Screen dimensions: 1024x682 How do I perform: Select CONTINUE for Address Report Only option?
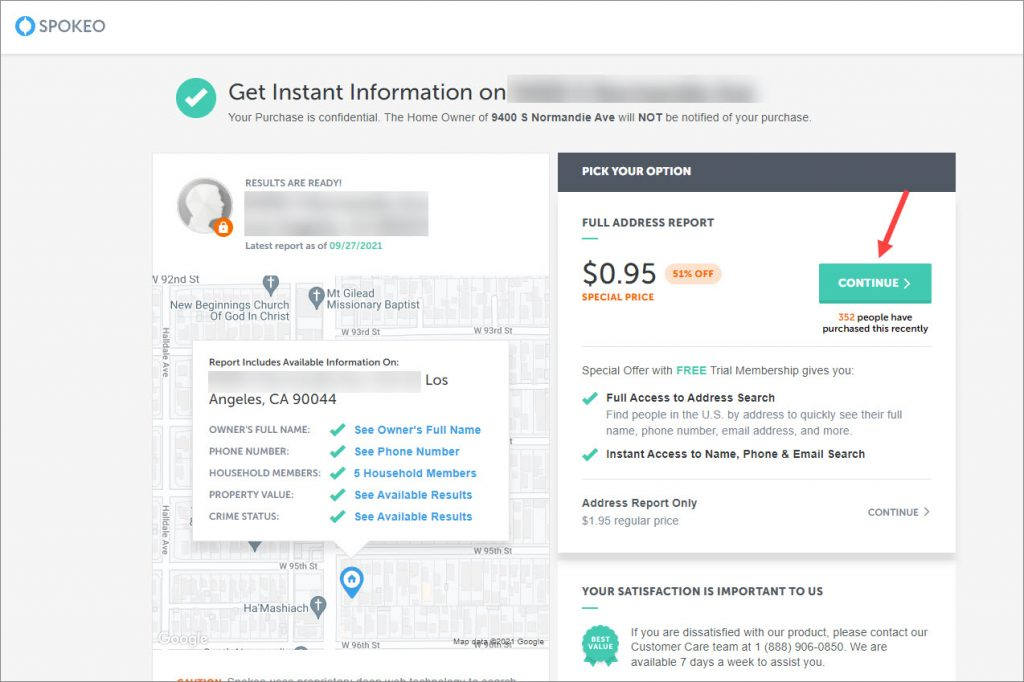(x=898, y=512)
